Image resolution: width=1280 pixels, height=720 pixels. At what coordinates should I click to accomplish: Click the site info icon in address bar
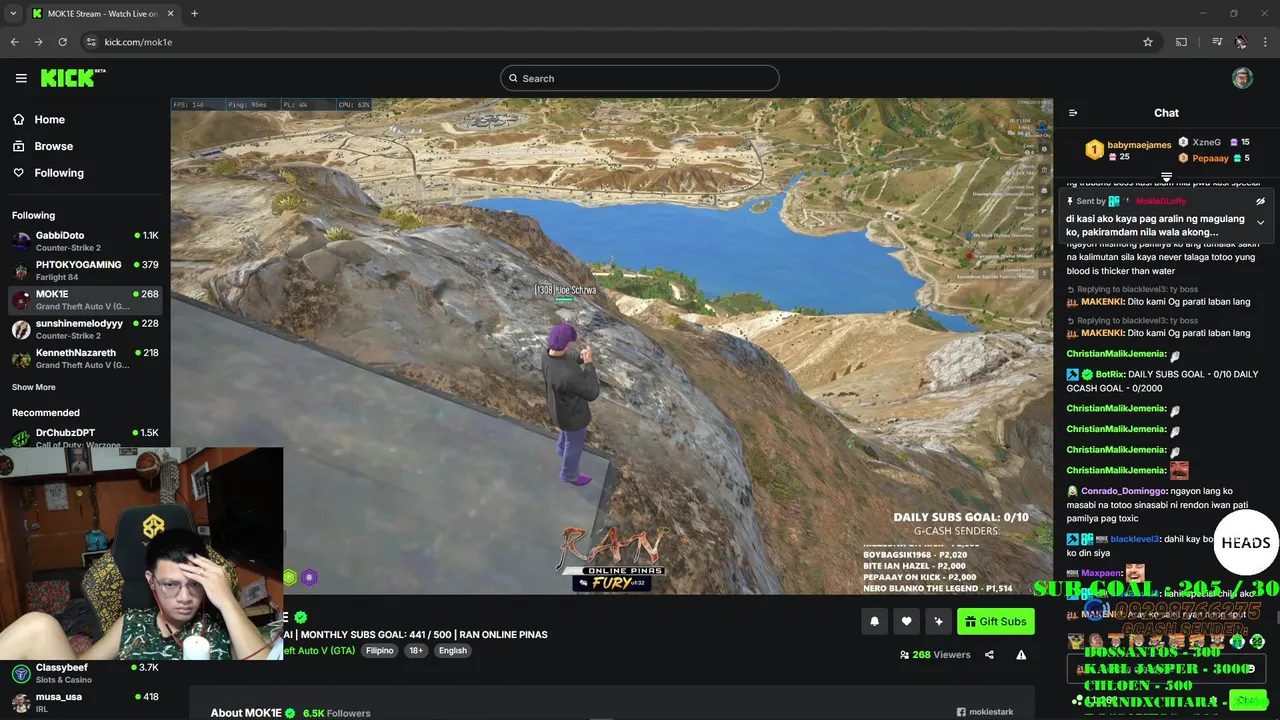pos(91,42)
